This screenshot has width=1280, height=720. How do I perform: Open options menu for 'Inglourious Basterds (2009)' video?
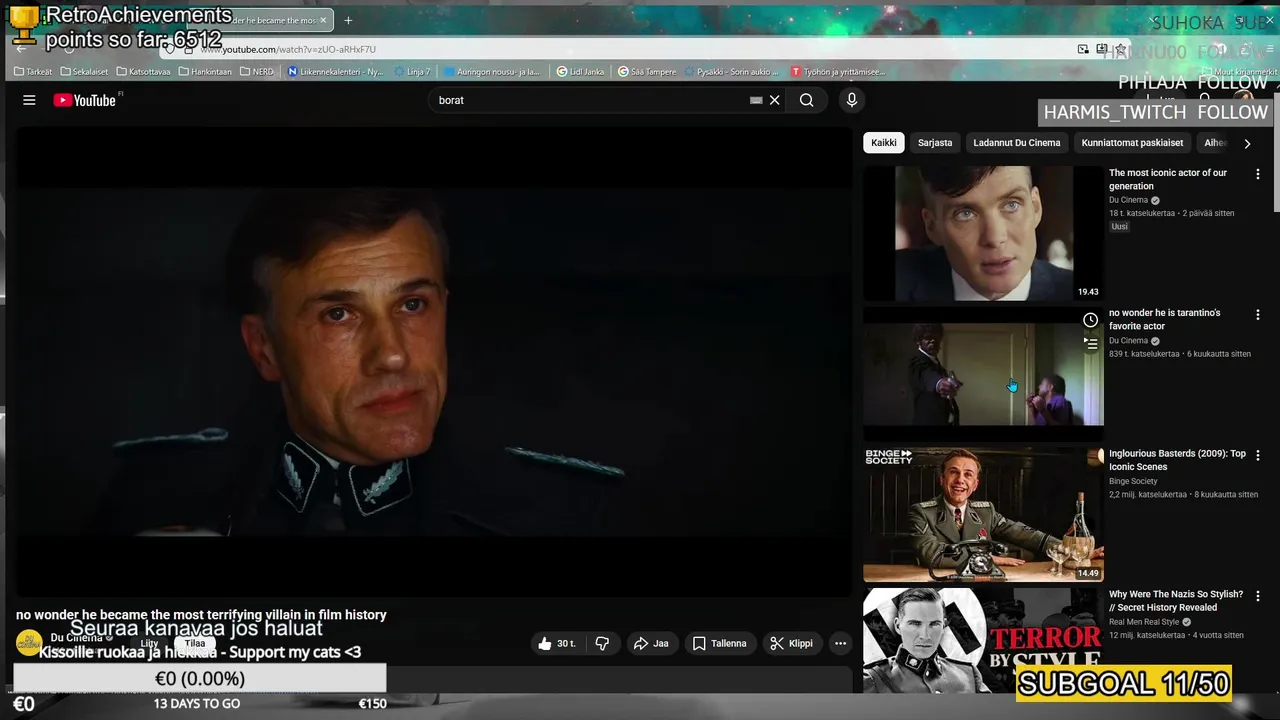(1257, 455)
